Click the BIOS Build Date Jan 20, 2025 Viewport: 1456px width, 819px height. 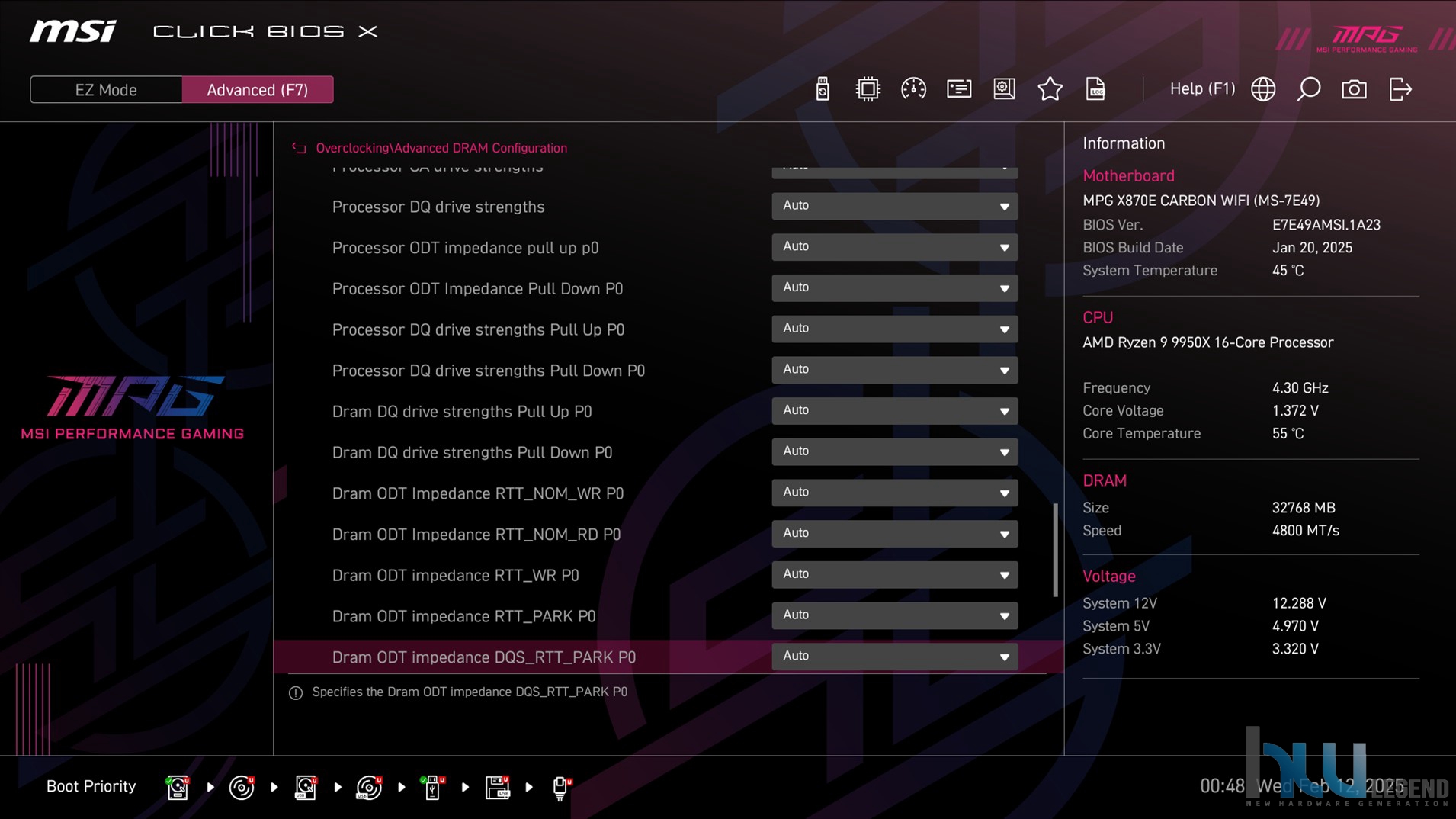tap(1312, 248)
